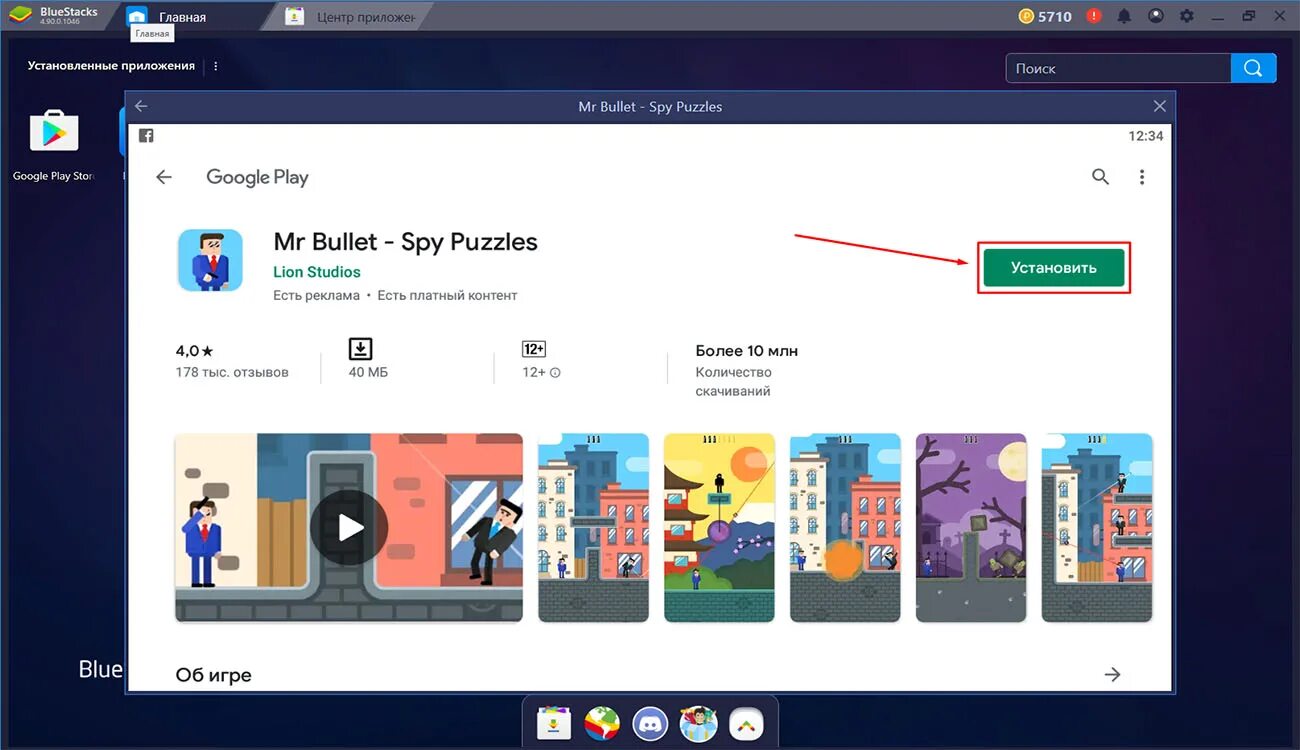Open the colorful ball dock icon
Image resolution: width=1300 pixels, height=750 pixels.
602,722
